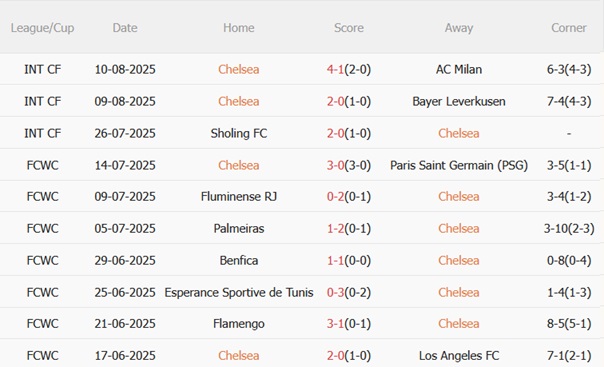Open Paris Saint Germain (PSG) team link
Image resolution: width=604 pixels, height=367 pixels.
459,165
